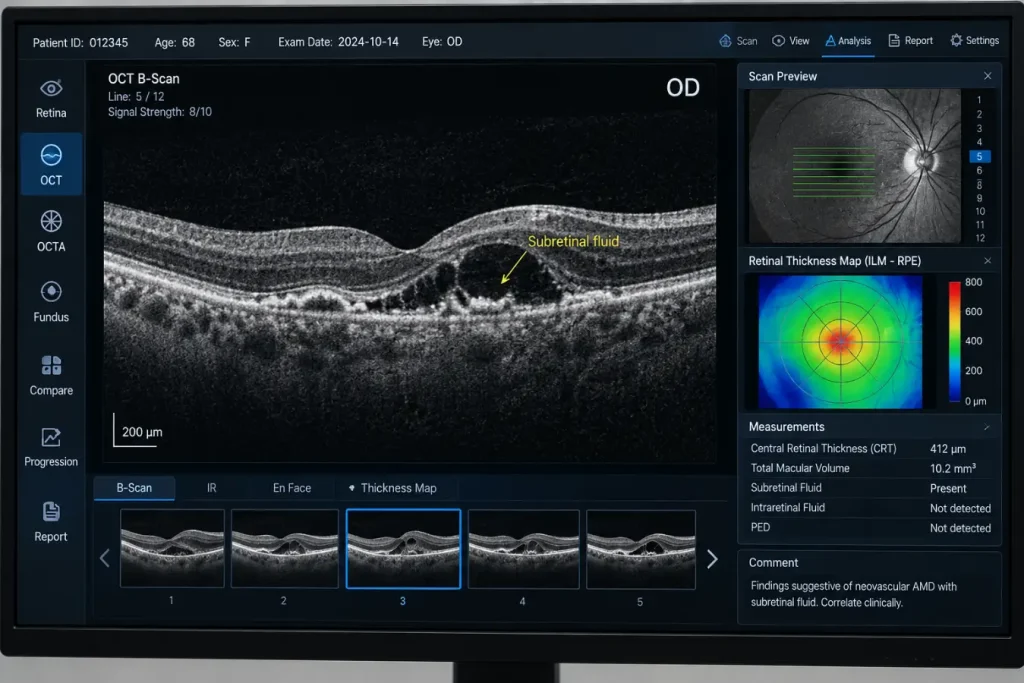Screen dimensions: 1024x683
Task: Select B-scan thumbnail 4
Action: tap(523, 549)
